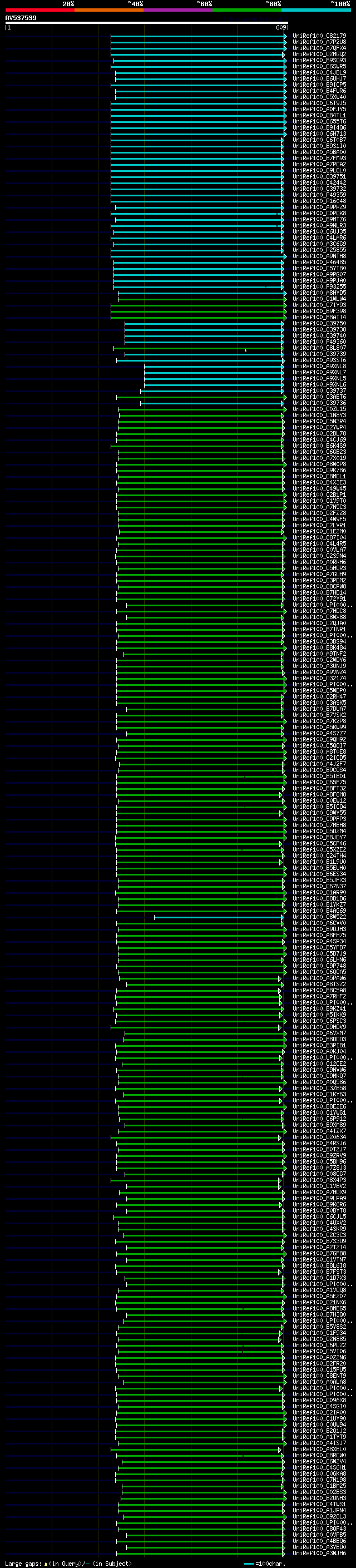The height and width of the screenshot is (1568, 356).
Task: Click hit UniRef100_A8HYD5
Action: (x=319, y=293)
